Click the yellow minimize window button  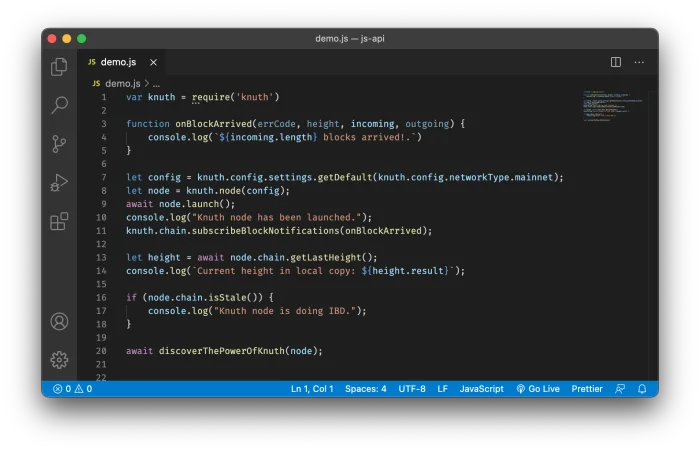coord(67,38)
